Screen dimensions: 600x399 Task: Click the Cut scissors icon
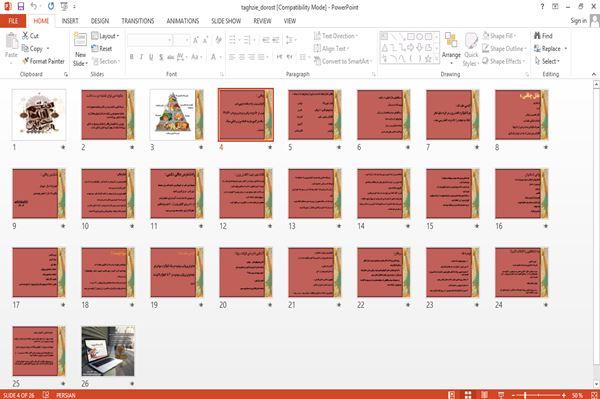point(25,36)
